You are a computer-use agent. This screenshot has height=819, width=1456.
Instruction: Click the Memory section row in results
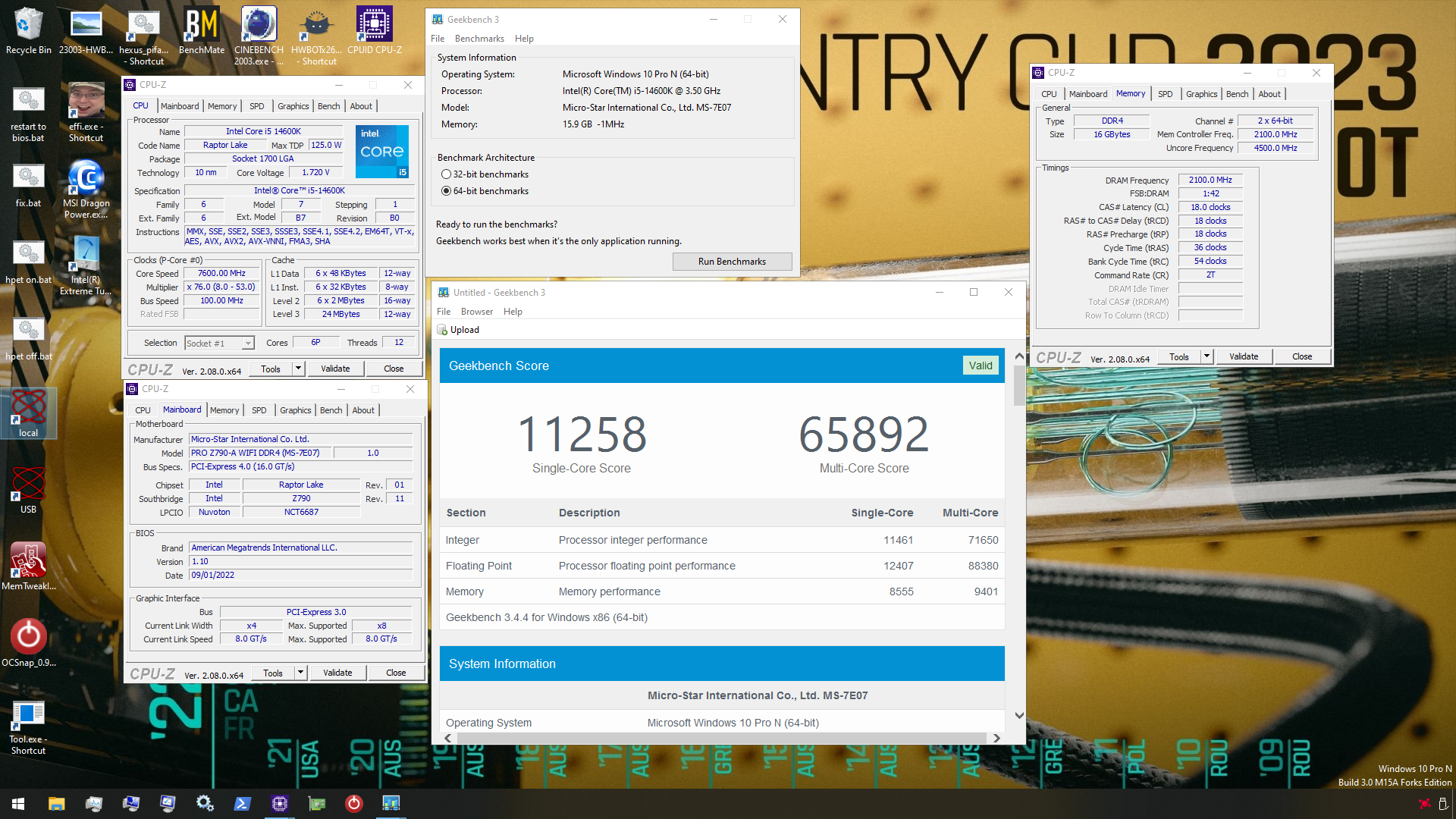tap(722, 591)
